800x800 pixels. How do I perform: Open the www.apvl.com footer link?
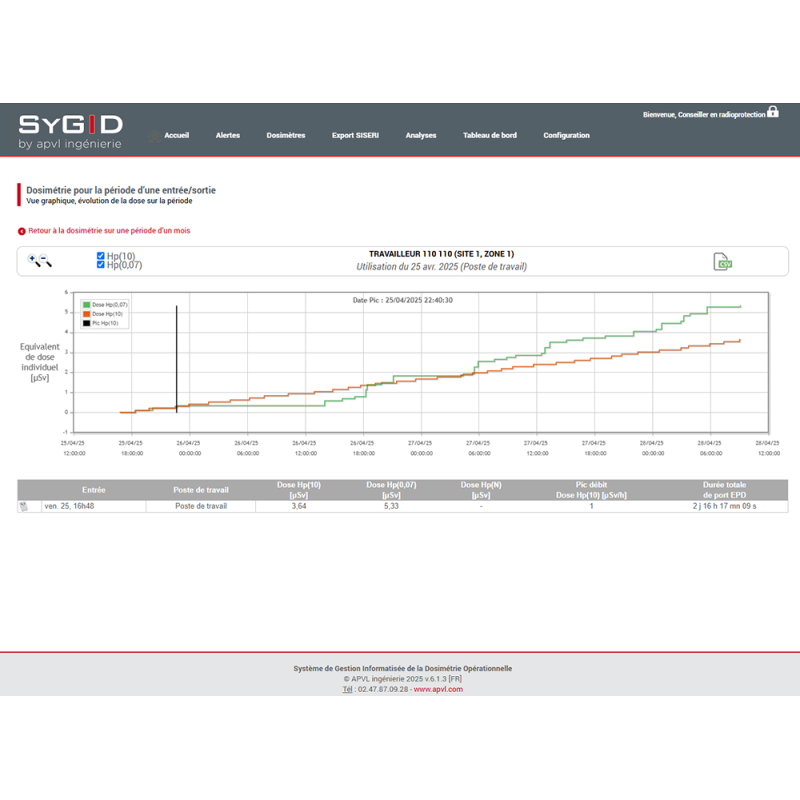pyautogui.click(x=438, y=689)
